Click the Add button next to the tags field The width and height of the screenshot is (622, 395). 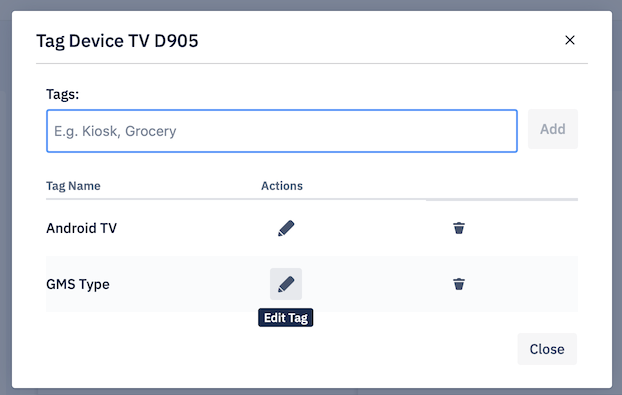[553, 129]
